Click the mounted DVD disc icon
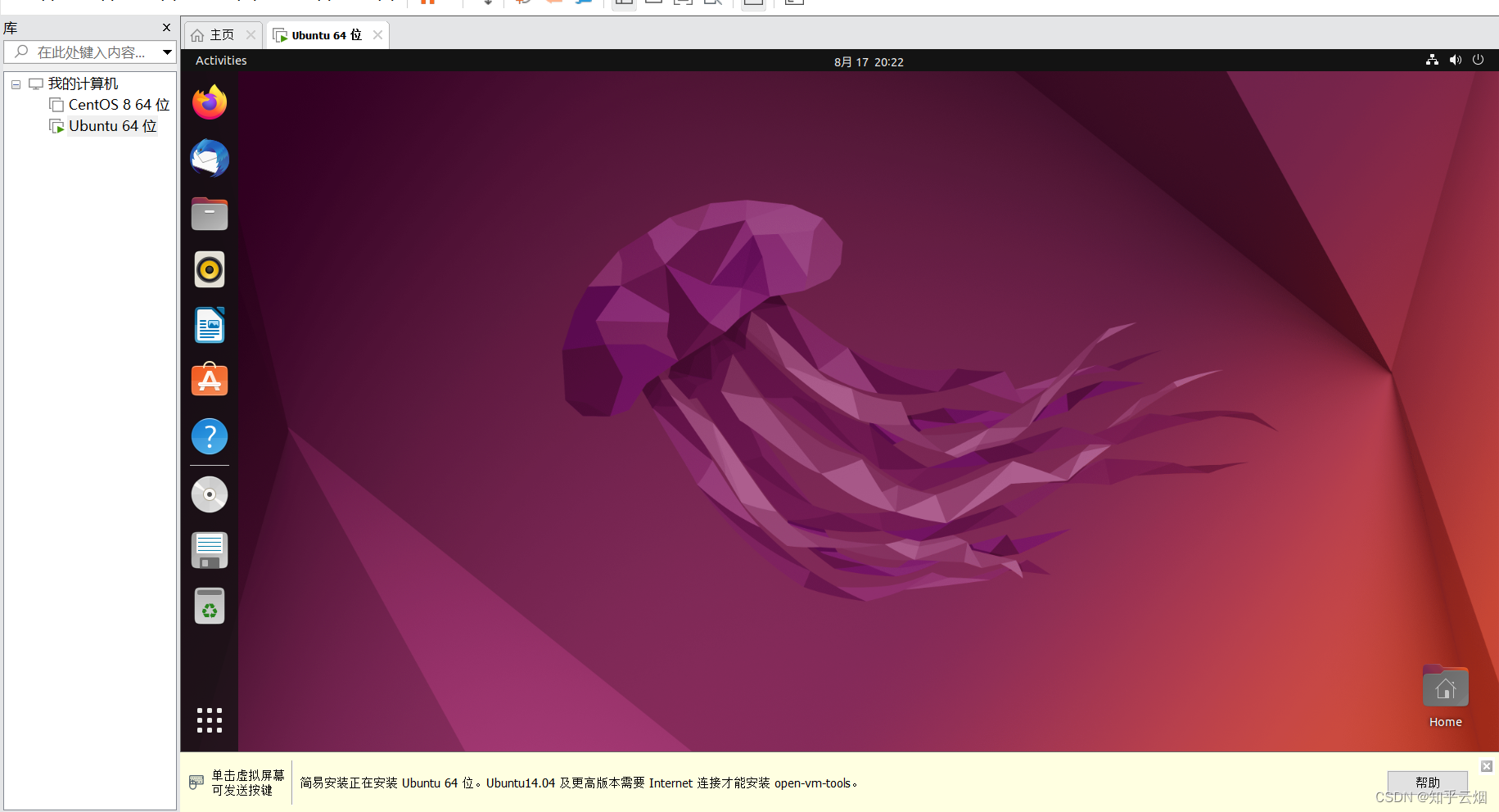 [210, 494]
